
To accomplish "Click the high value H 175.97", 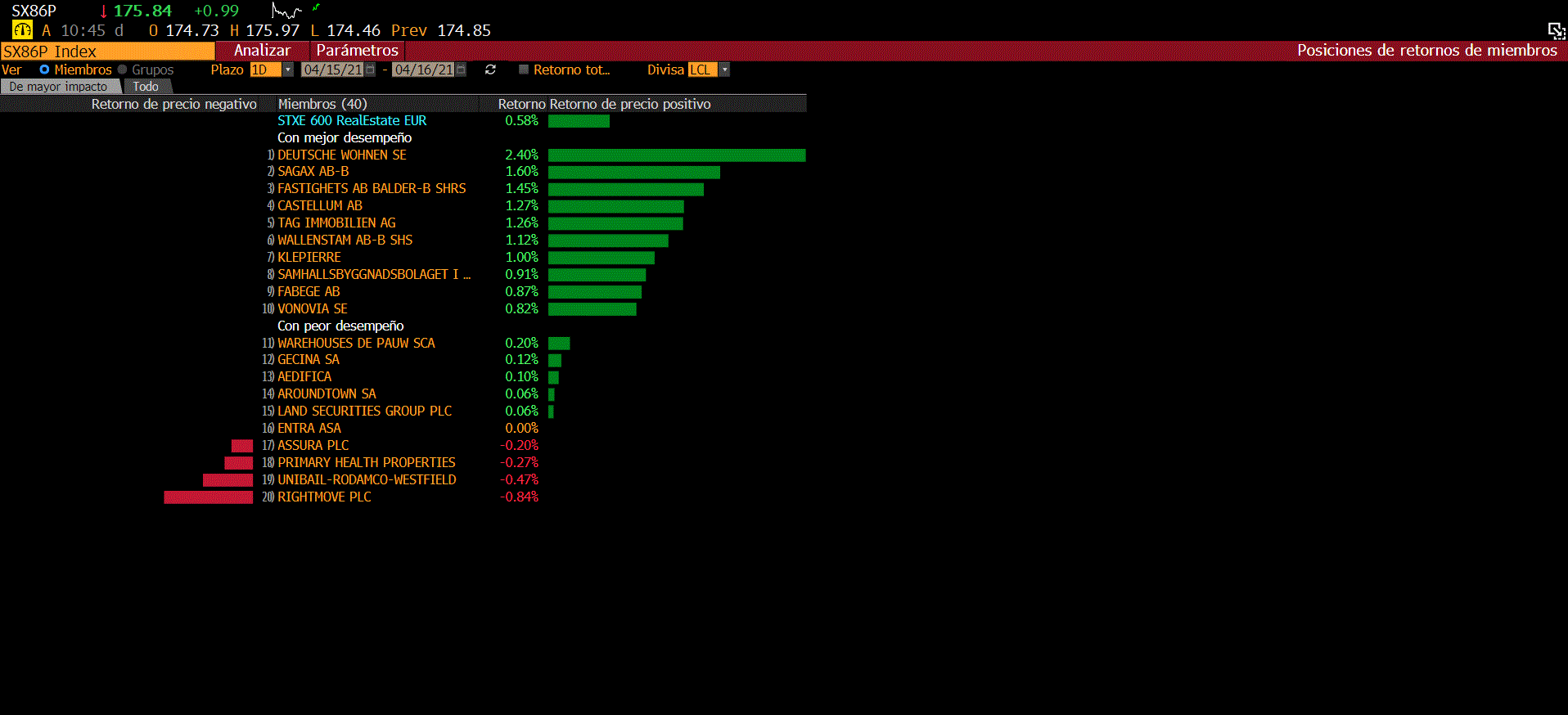I will pos(264,30).
